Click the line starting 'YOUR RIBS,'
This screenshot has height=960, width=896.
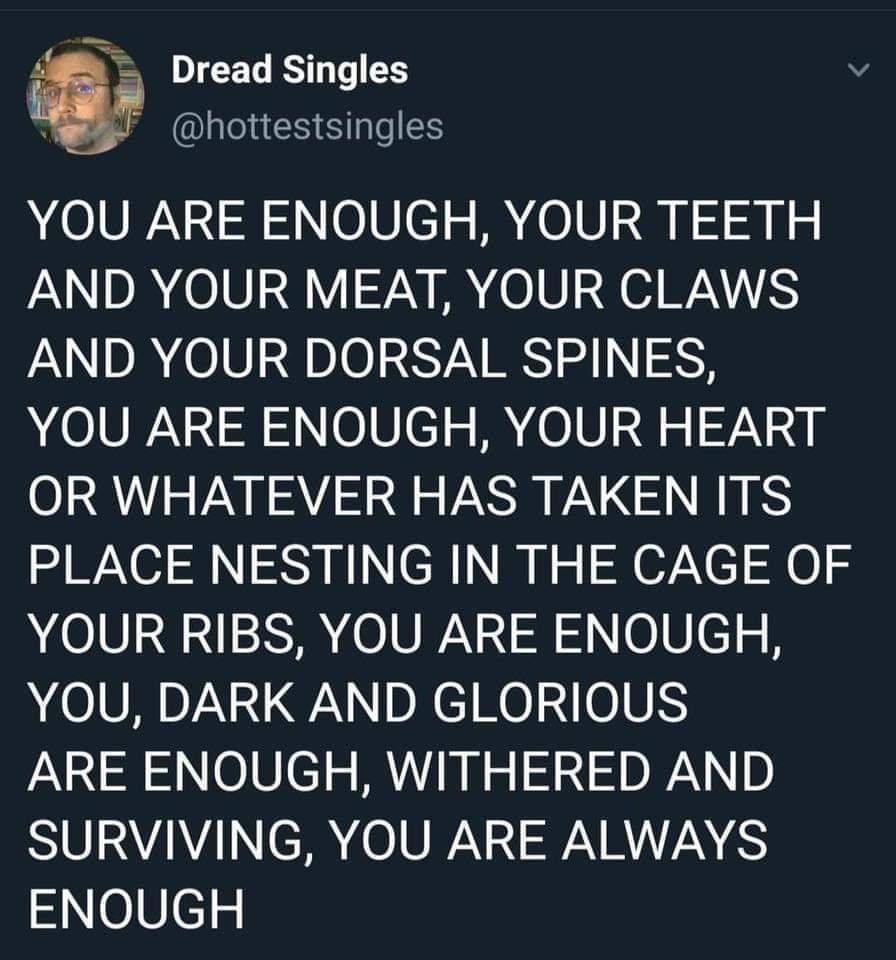coord(403,633)
